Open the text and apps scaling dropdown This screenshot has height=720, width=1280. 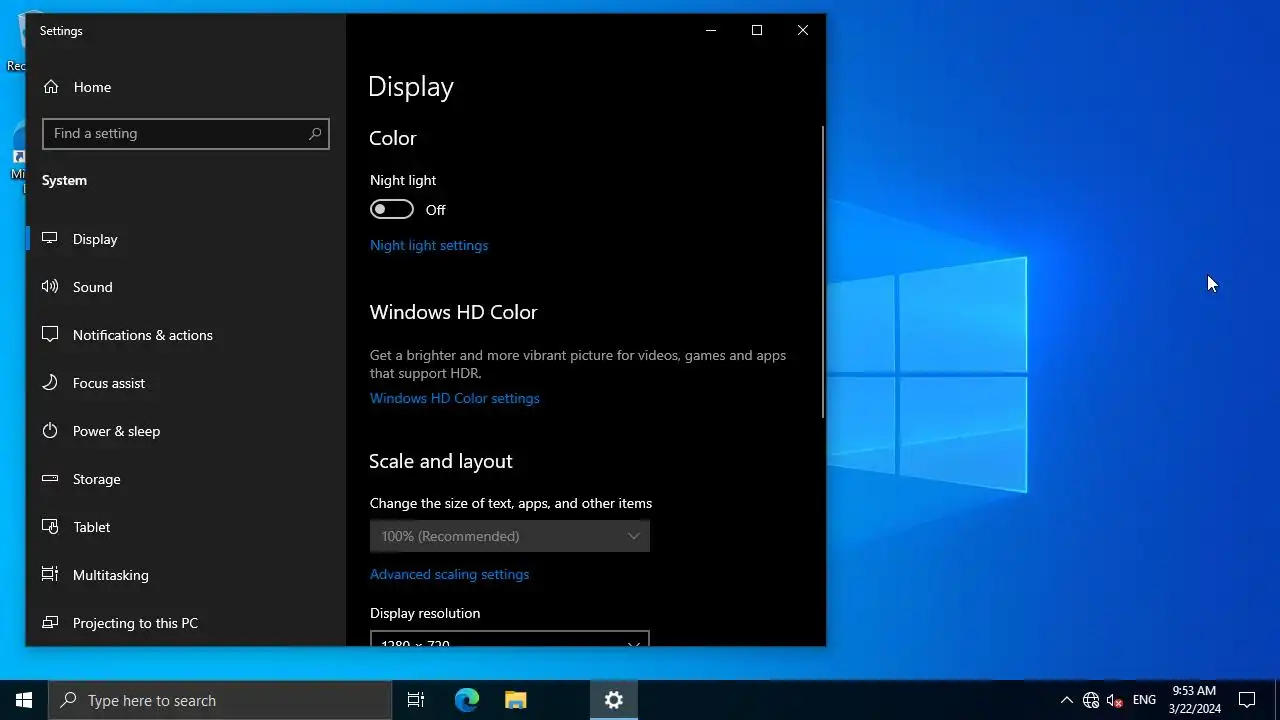510,536
